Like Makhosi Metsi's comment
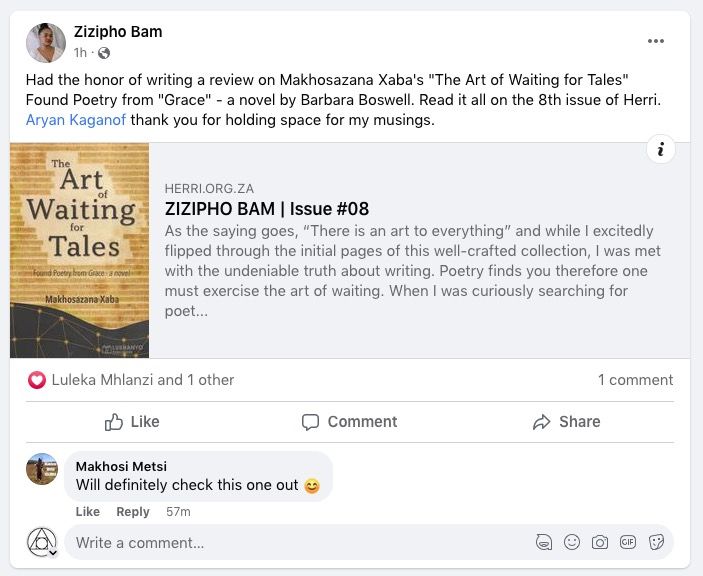The width and height of the screenshot is (703, 576). [x=88, y=511]
